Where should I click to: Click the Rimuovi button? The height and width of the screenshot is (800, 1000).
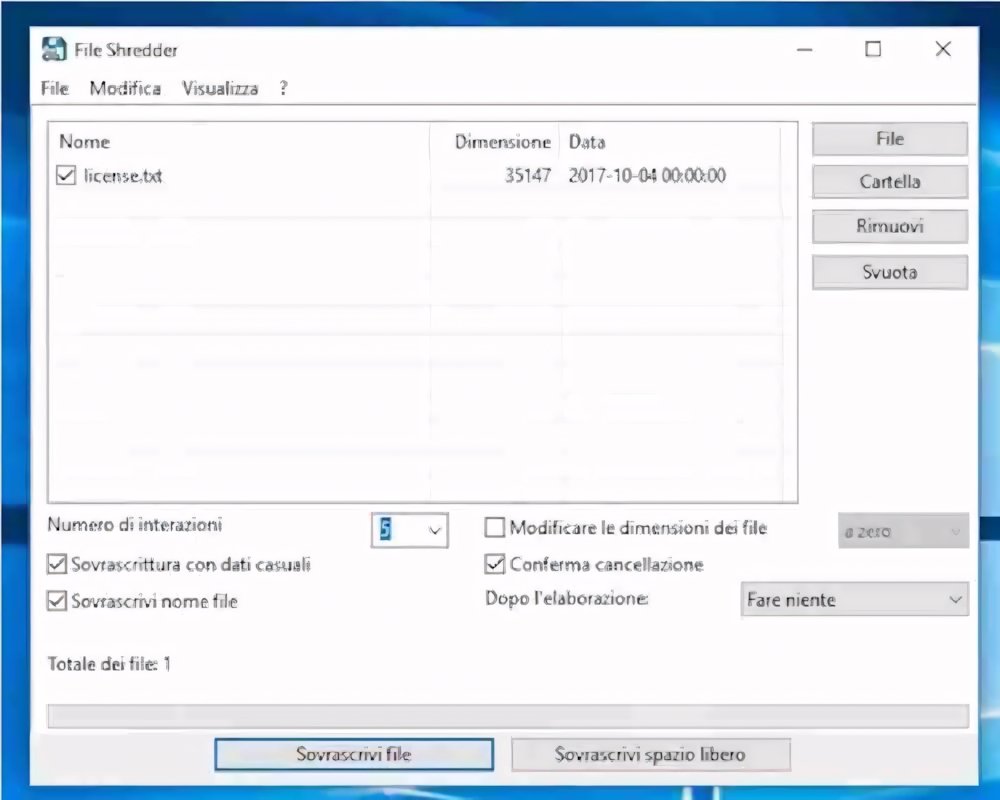890,226
